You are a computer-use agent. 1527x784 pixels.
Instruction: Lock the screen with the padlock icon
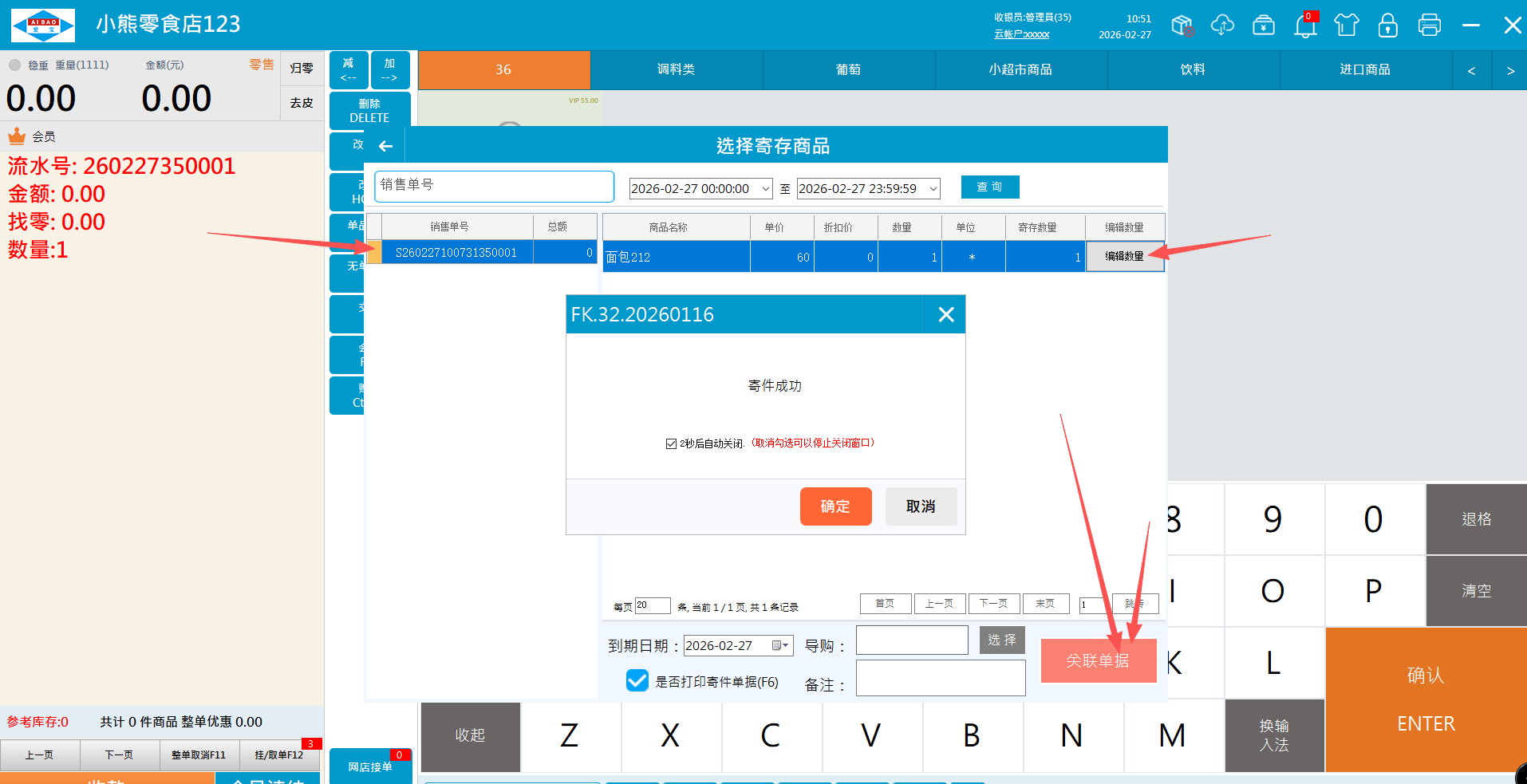click(x=1388, y=26)
